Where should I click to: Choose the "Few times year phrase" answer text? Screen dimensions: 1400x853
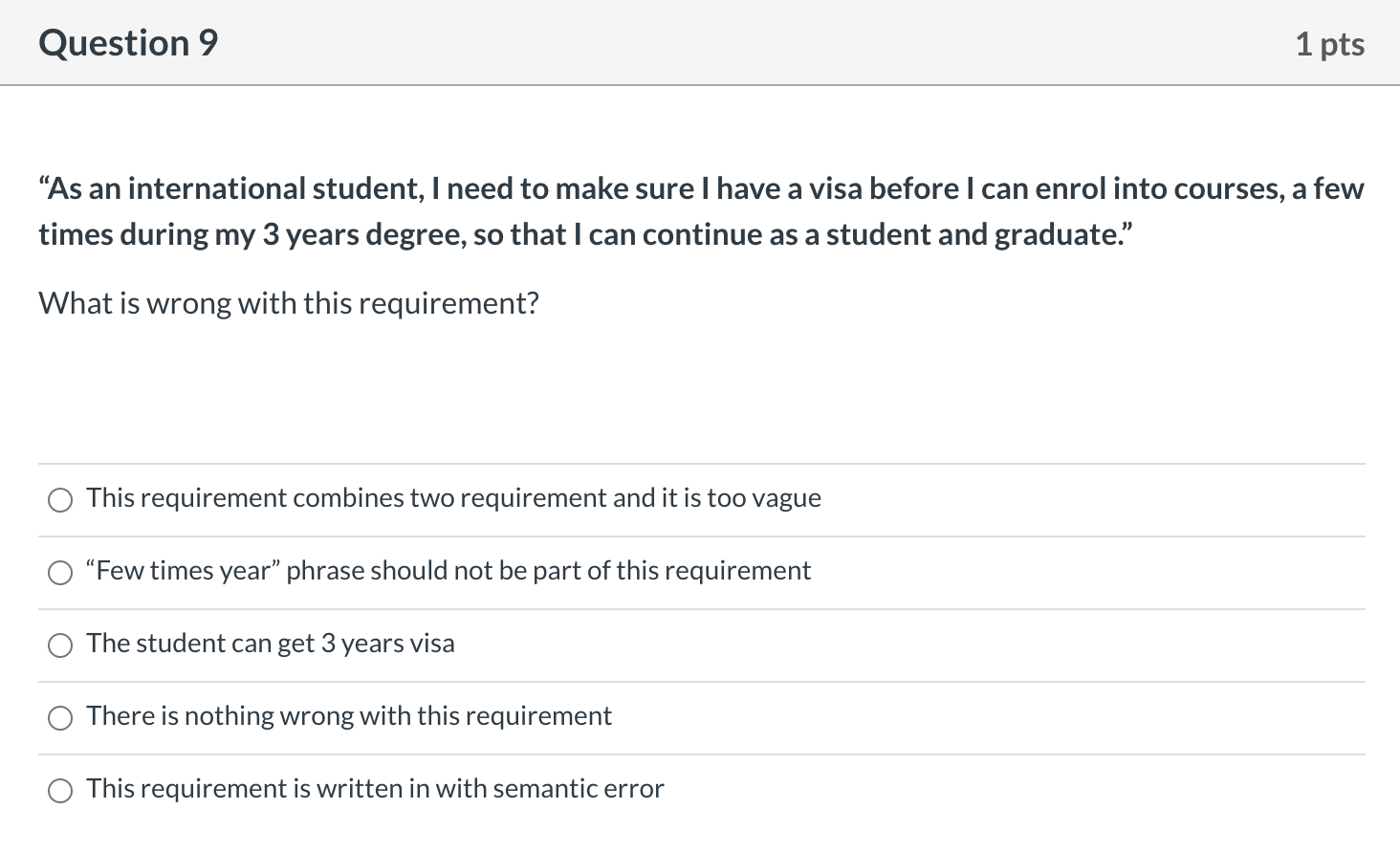[x=448, y=571]
